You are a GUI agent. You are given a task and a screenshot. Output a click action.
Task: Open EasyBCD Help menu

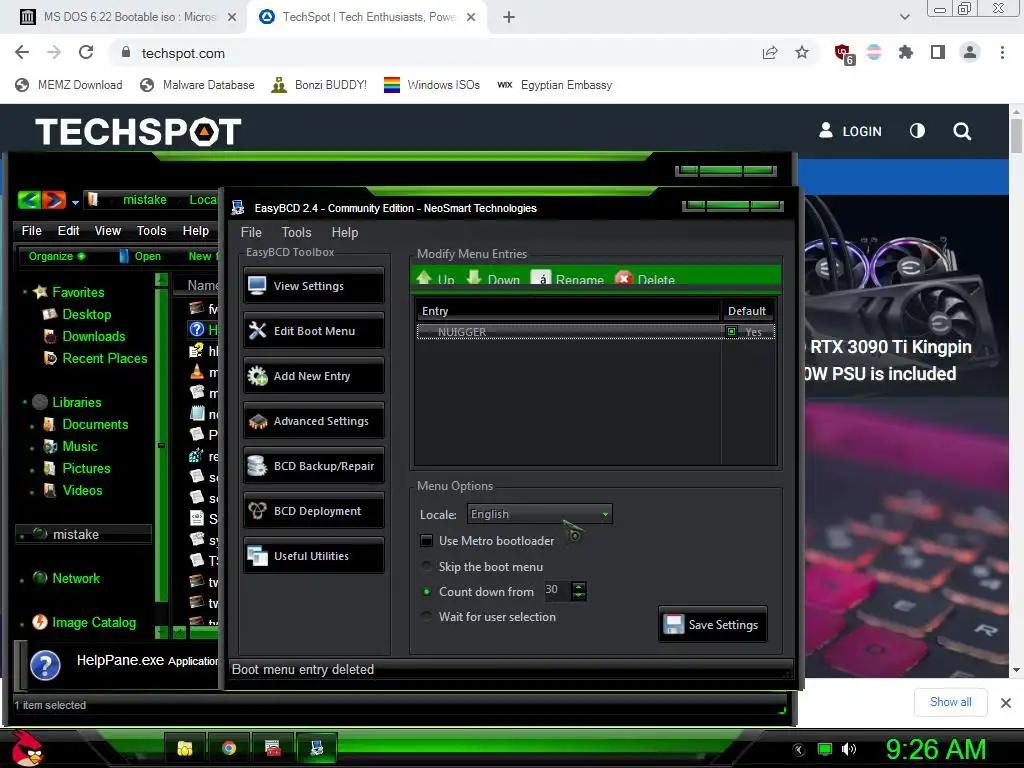(345, 232)
